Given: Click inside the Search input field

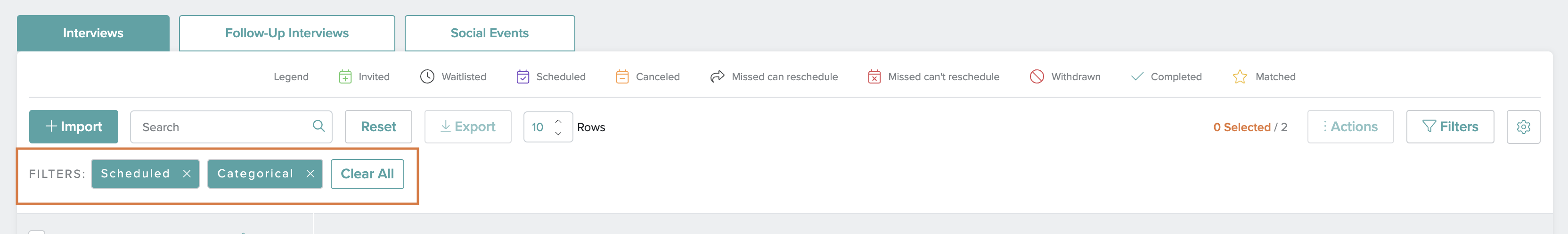Looking at the screenshot, I should (222, 127).
